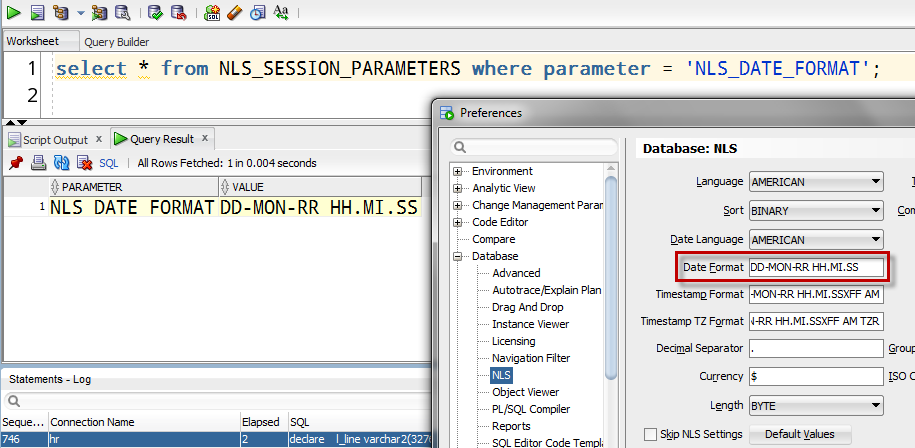Select the NLS preferences item
915x448 pixels.
(x=501, y=374)
